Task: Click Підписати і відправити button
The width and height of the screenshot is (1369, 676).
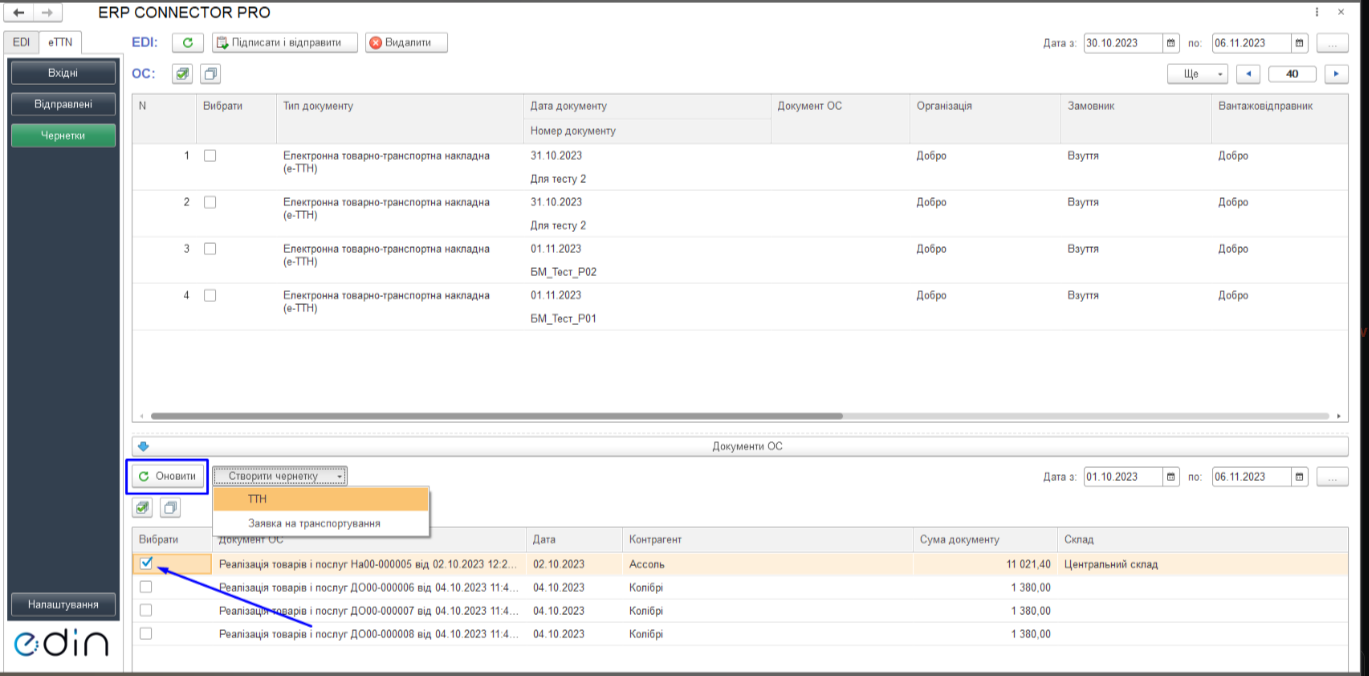Action: (x=285, y=43)
